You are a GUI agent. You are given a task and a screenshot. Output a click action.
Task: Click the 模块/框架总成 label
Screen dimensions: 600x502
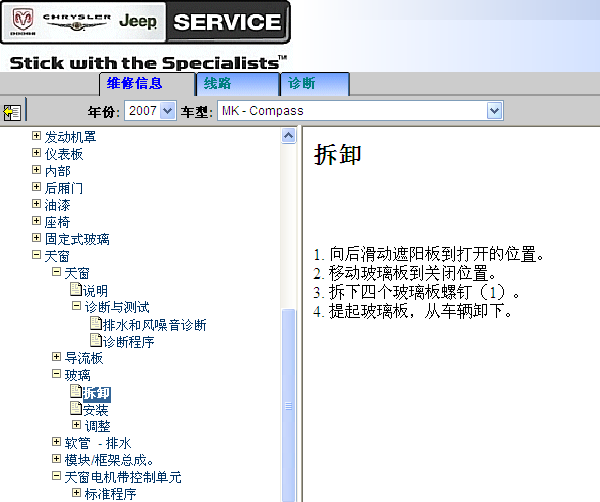tap(109, 460)
